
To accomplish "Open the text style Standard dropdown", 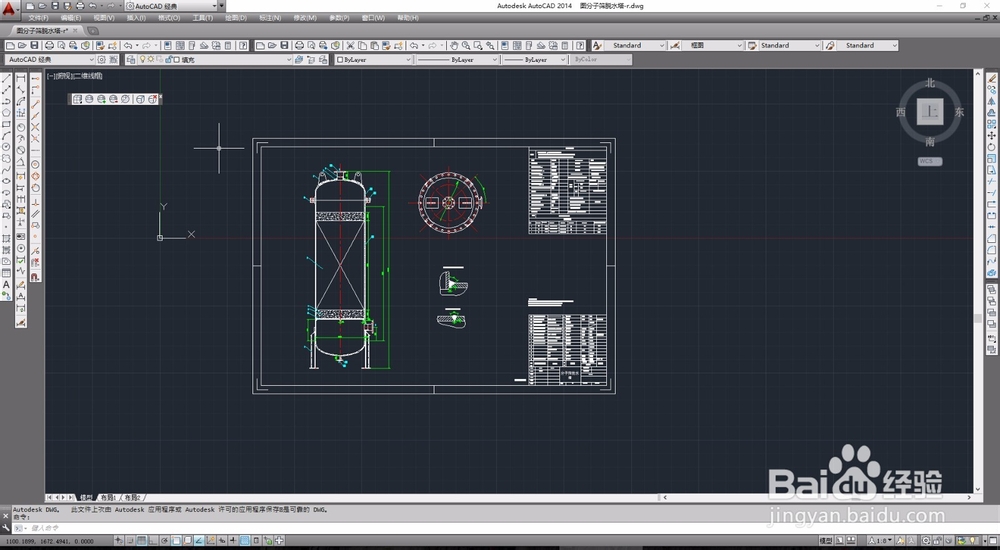I will [x=662, y=45].
